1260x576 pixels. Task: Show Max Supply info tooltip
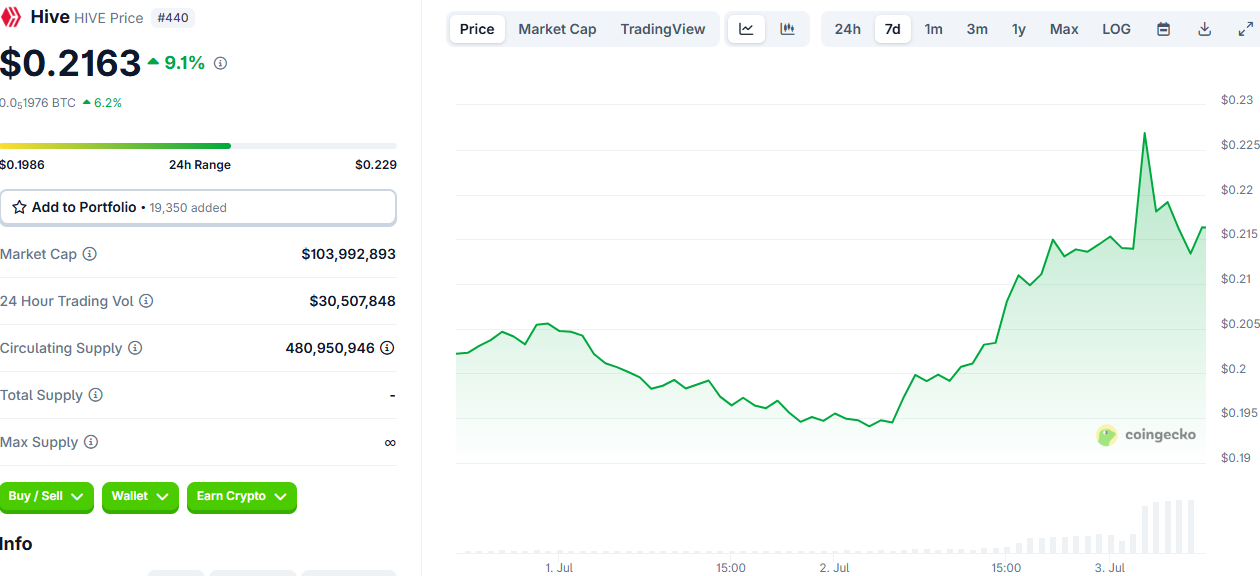click(91, 442)
